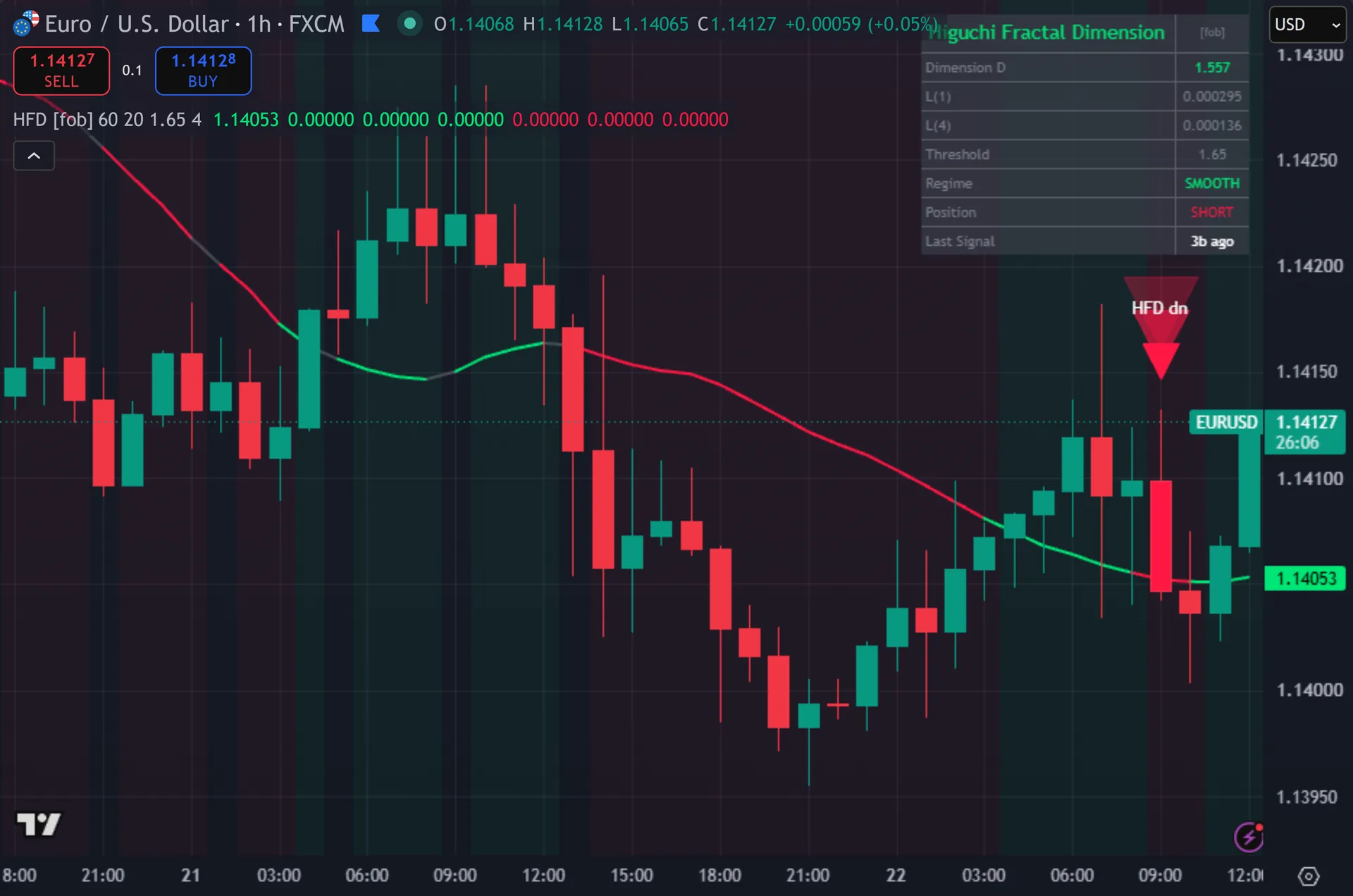The height and width of the screenshot is (896, 1353).
Task: Click the 1.14200 price axis label
Action: [1310, 266]
